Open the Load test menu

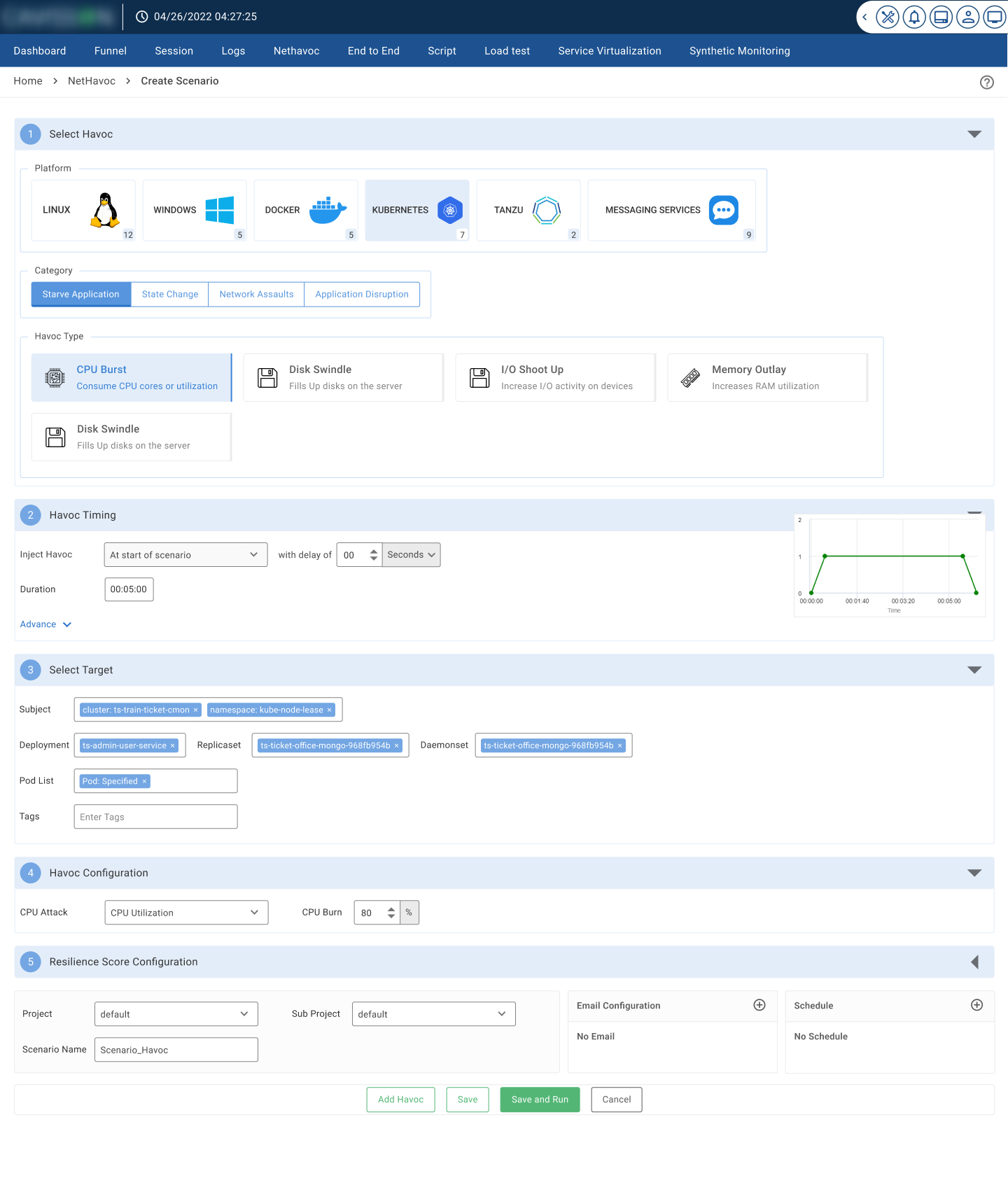pos(507,51)
